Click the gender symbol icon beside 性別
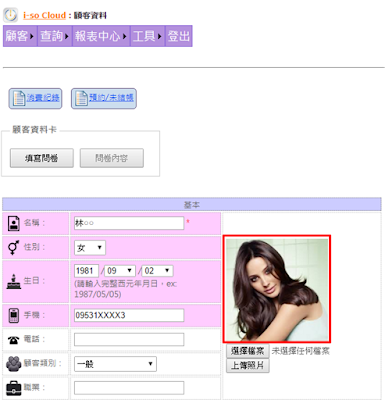 click(x=13, y=248)
